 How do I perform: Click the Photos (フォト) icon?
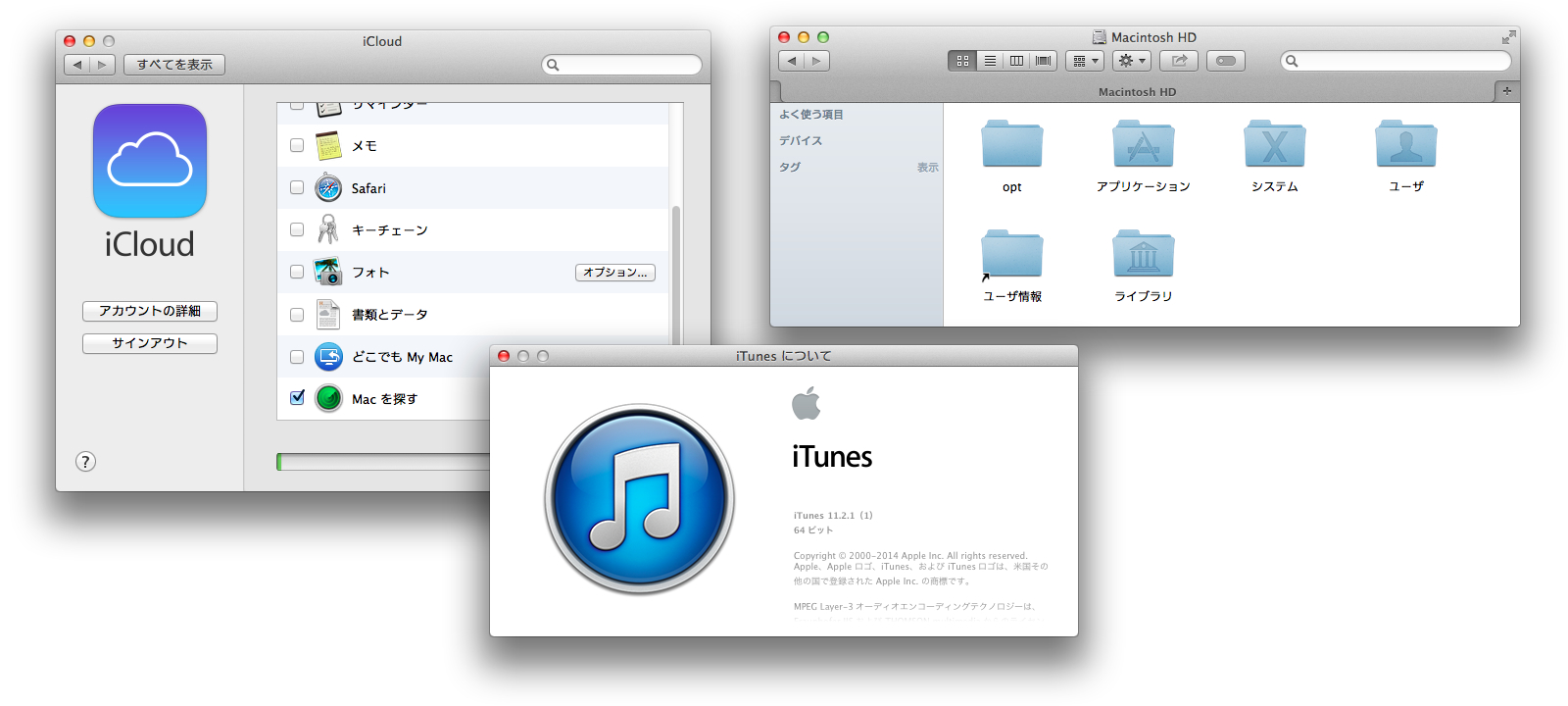coord(328,272)
